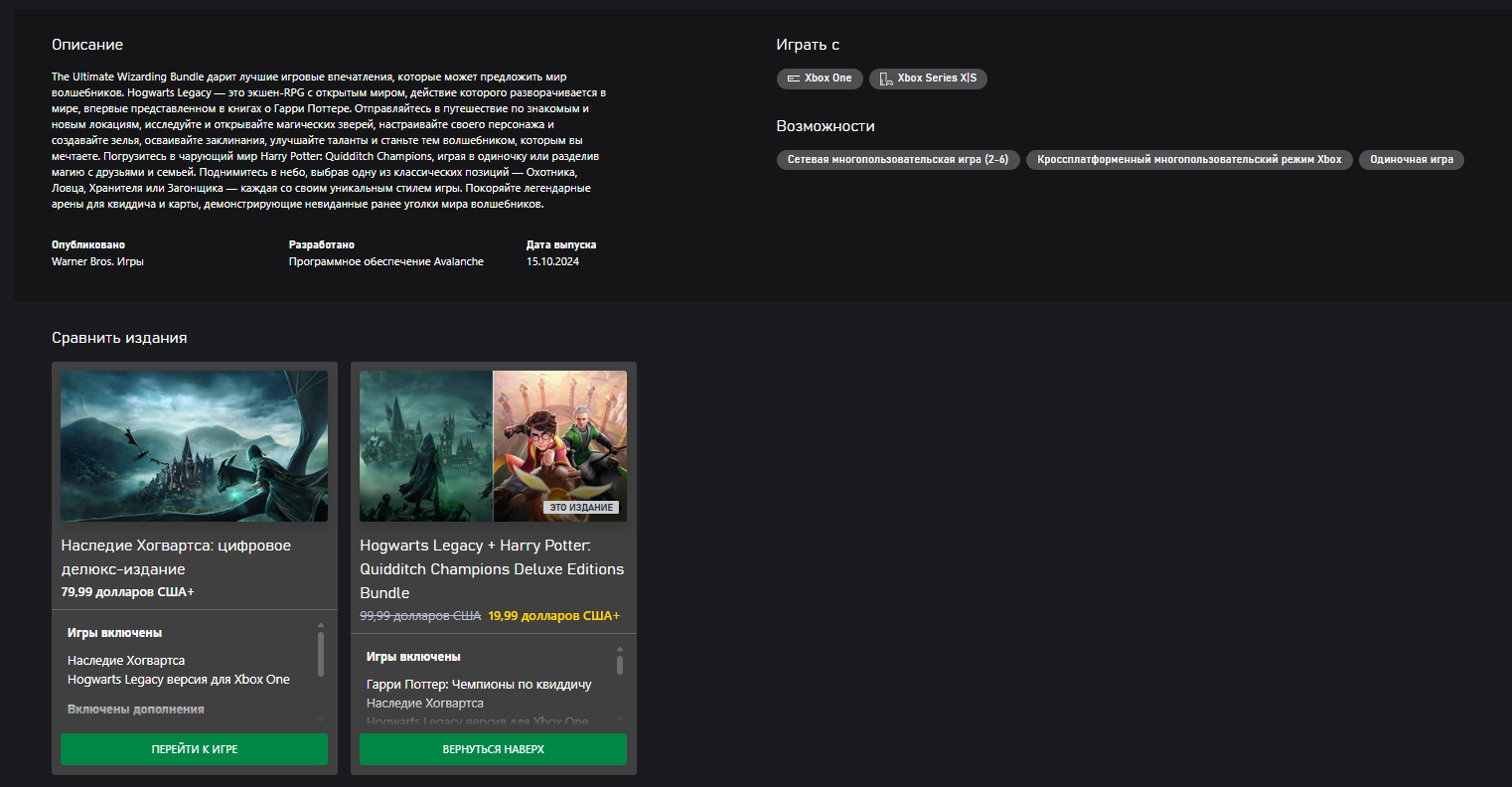The image size is (1512, 787).
Task: Click scroll-down arrow in Quidditch bundle game list
Action: (620, 719)
